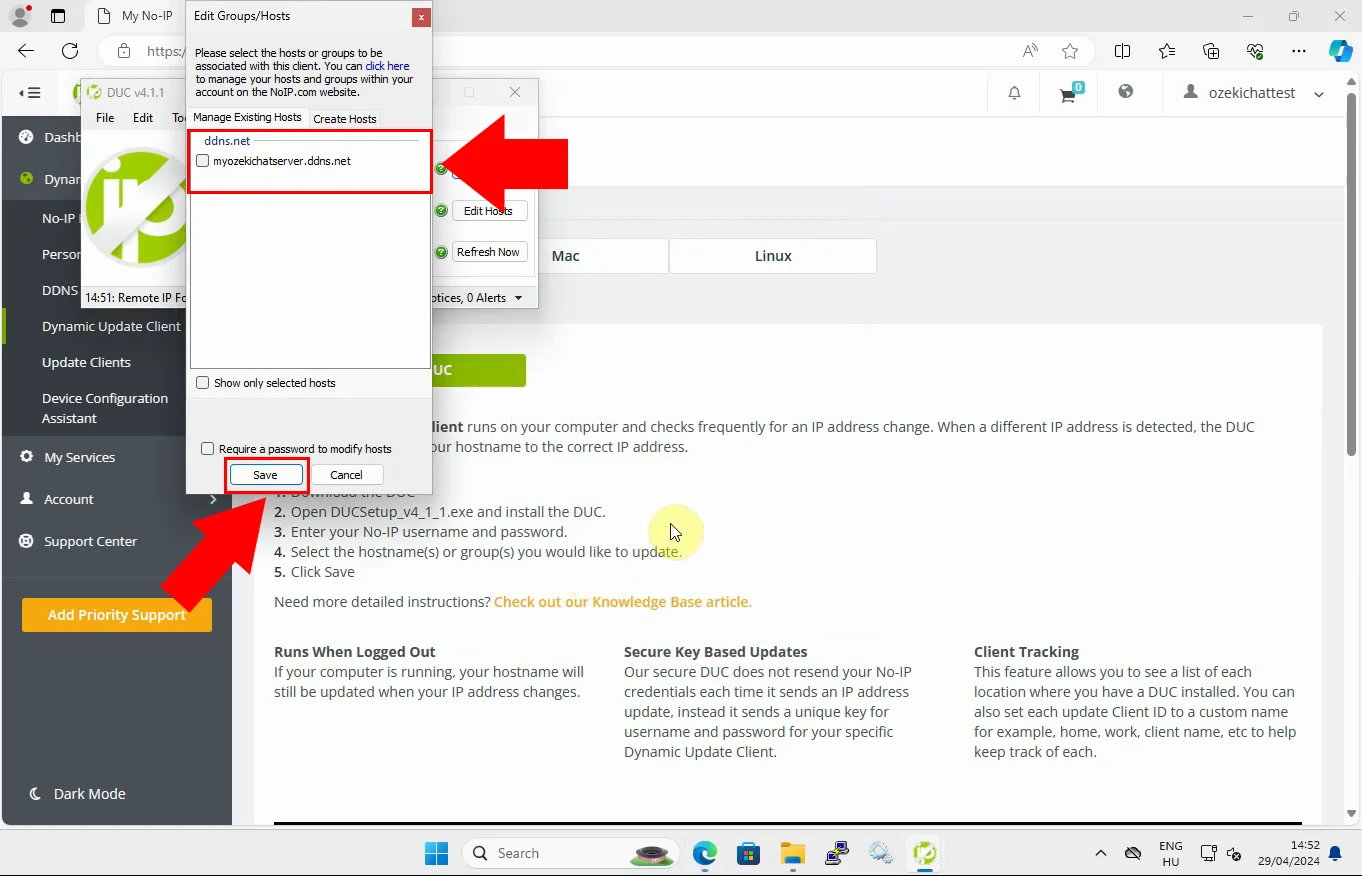
Task: Show hidden system tray icons chevron
Action: coord(1101,853)
